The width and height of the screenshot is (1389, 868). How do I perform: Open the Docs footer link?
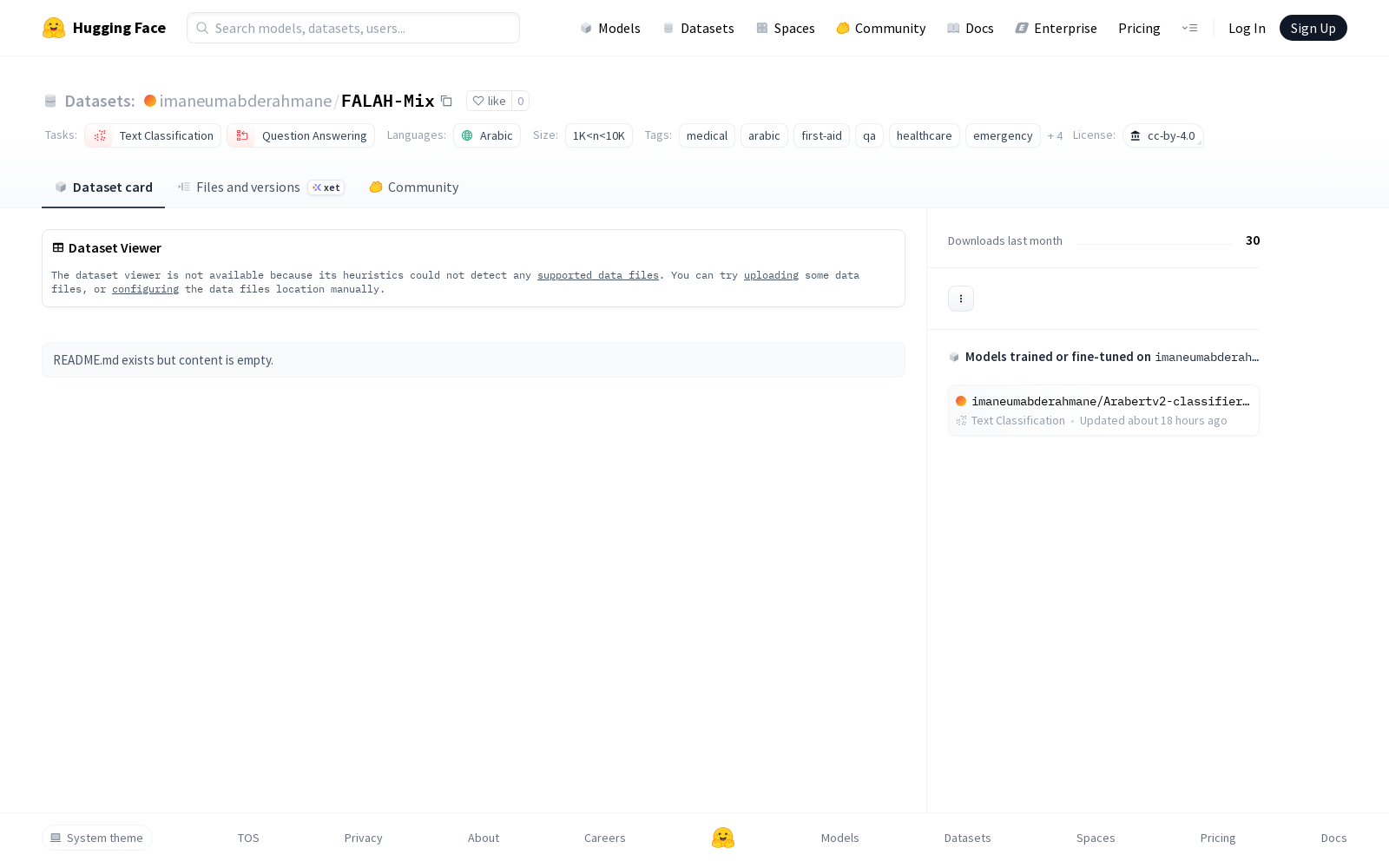point(1334,838)
